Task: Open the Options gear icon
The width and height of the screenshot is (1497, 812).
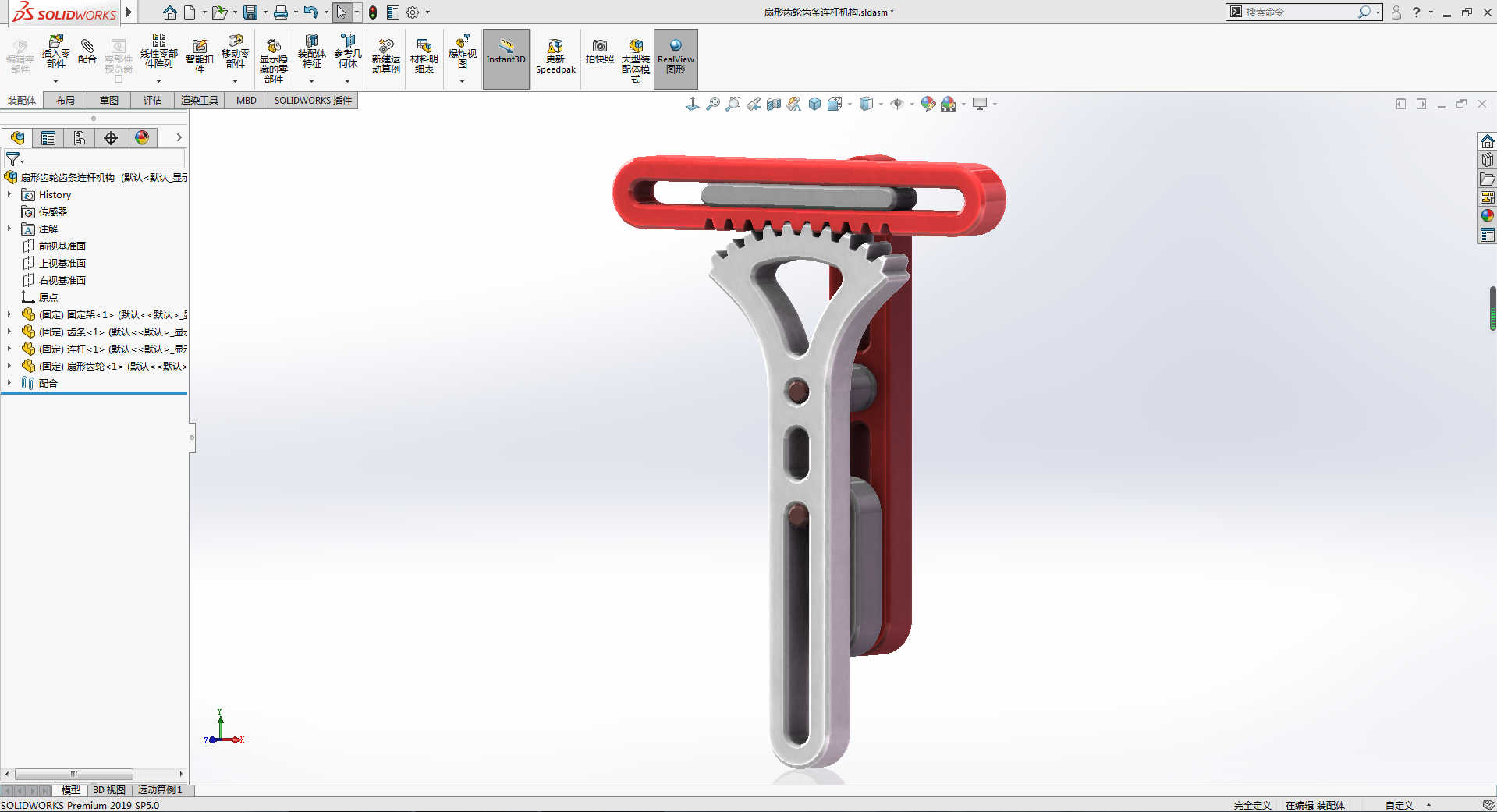Action: tap(413, 12)
